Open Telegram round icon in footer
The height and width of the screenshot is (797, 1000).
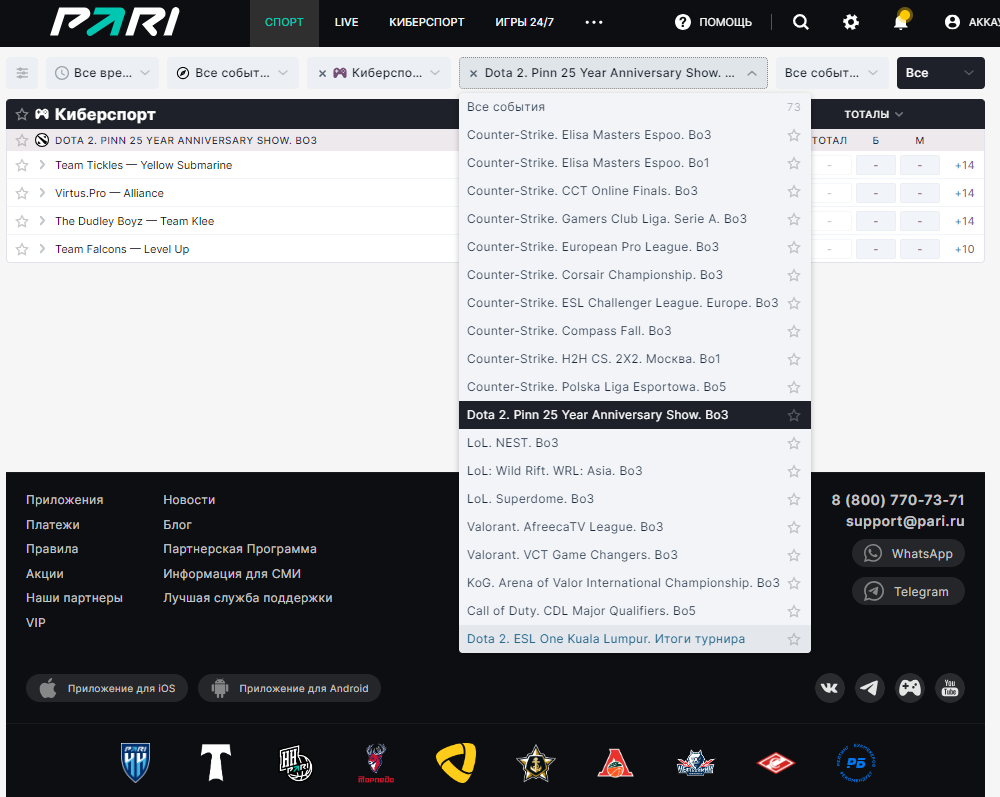[869, 688]
